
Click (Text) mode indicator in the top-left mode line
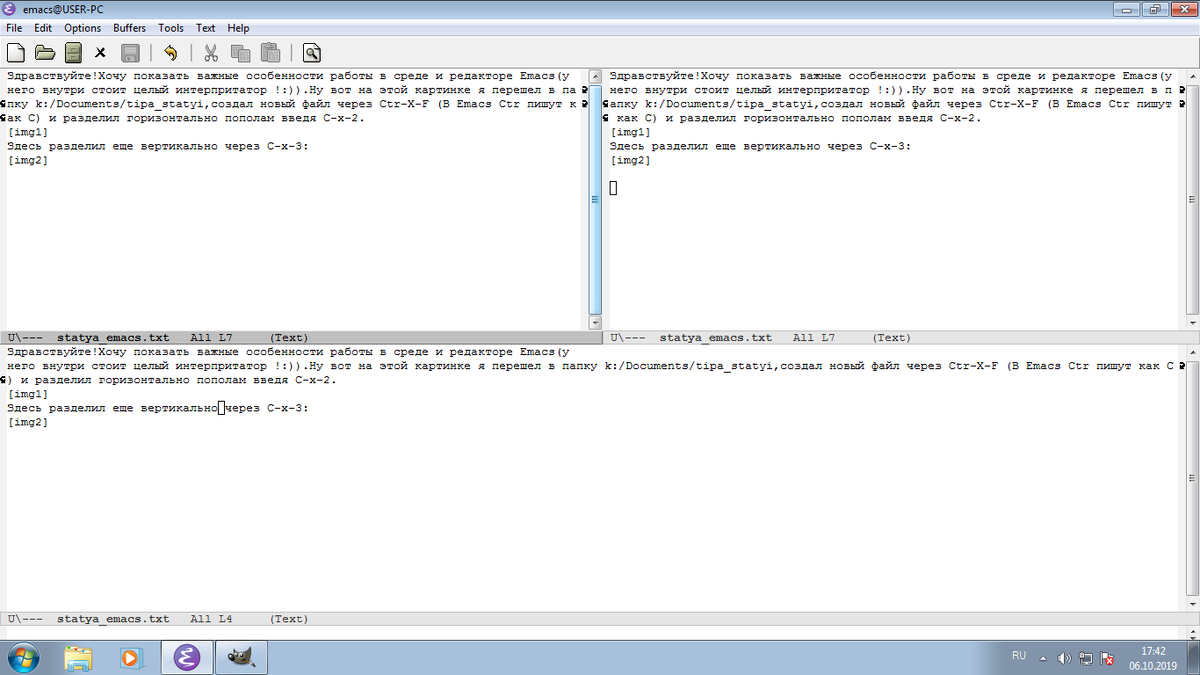coord(290,338)
